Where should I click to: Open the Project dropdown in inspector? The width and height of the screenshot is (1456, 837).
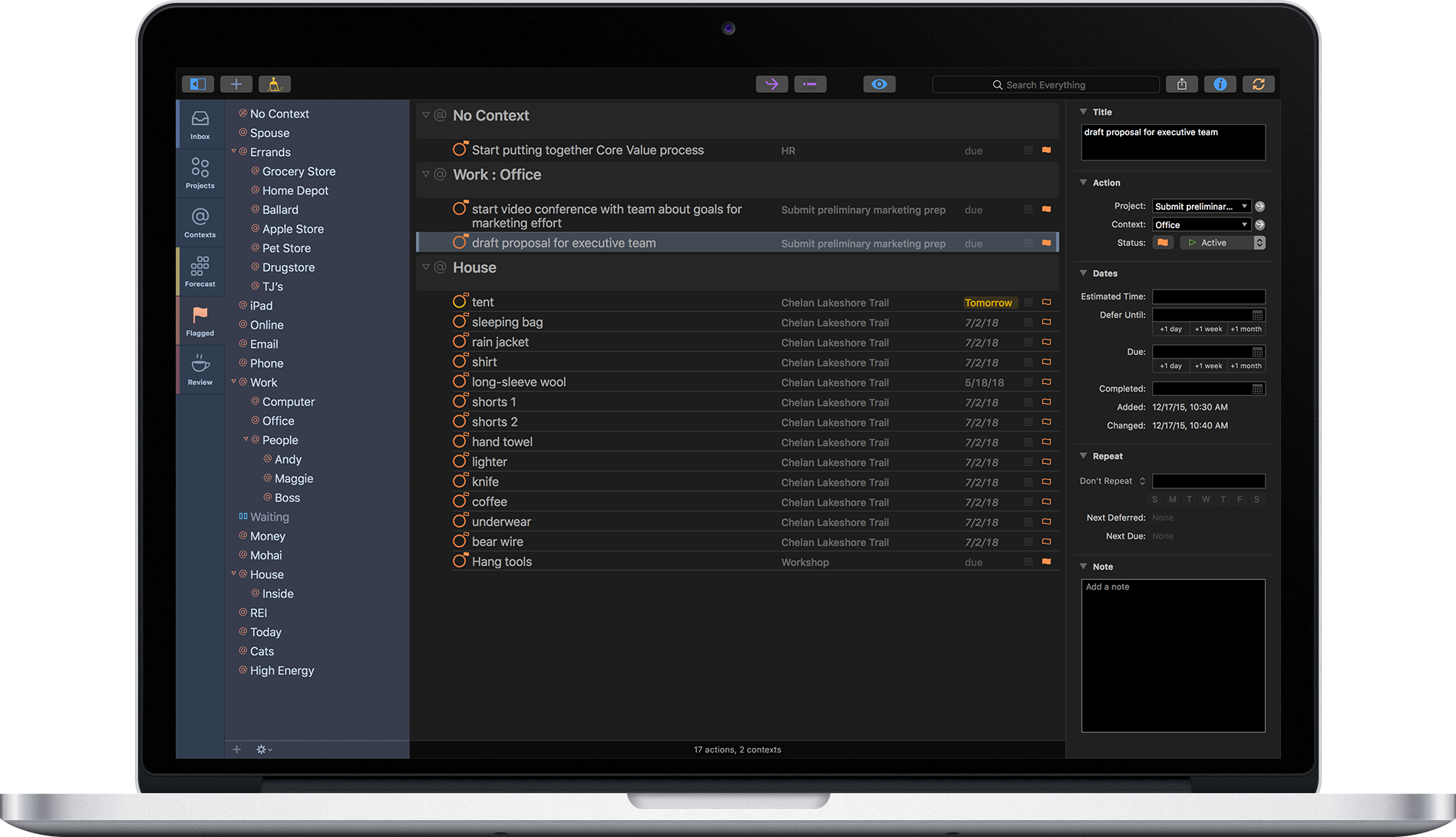click(x=1201, y=207)
